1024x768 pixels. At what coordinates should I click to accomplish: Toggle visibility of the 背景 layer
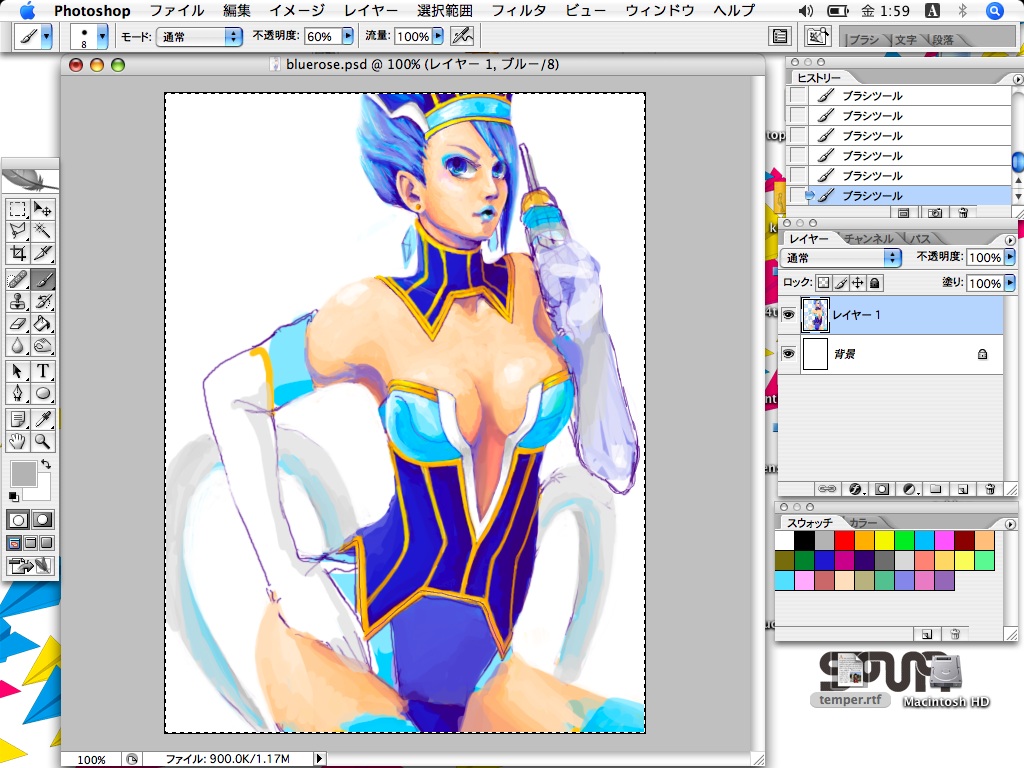788,354
